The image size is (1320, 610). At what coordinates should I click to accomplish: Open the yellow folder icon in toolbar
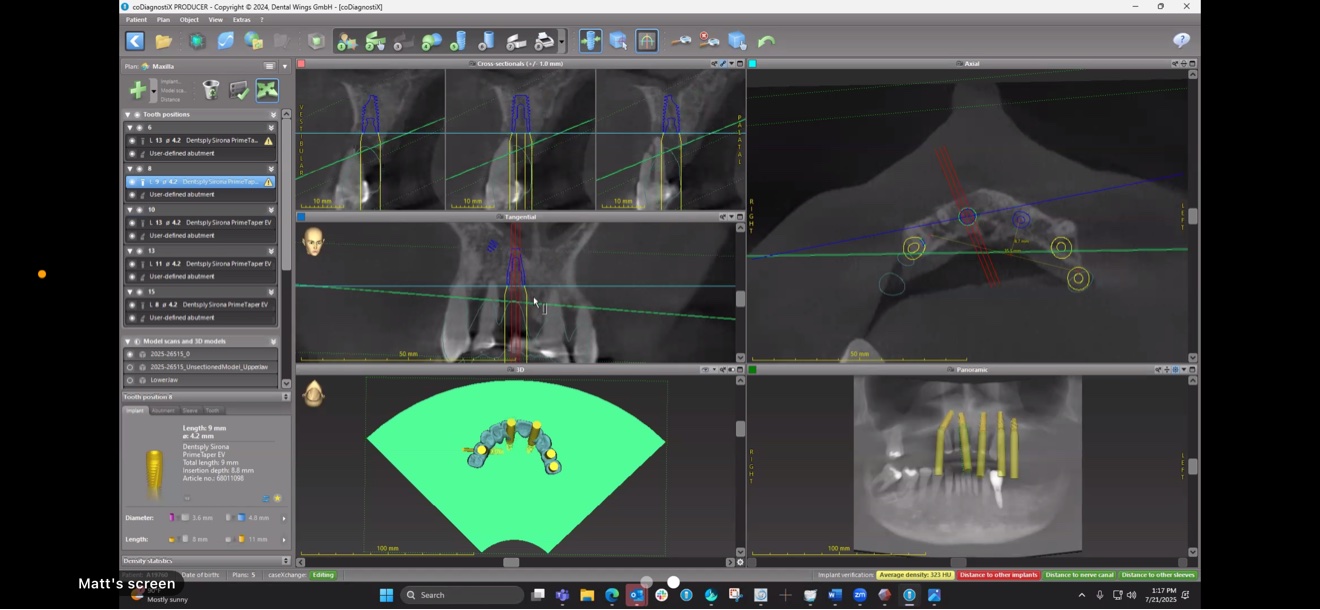163,41
